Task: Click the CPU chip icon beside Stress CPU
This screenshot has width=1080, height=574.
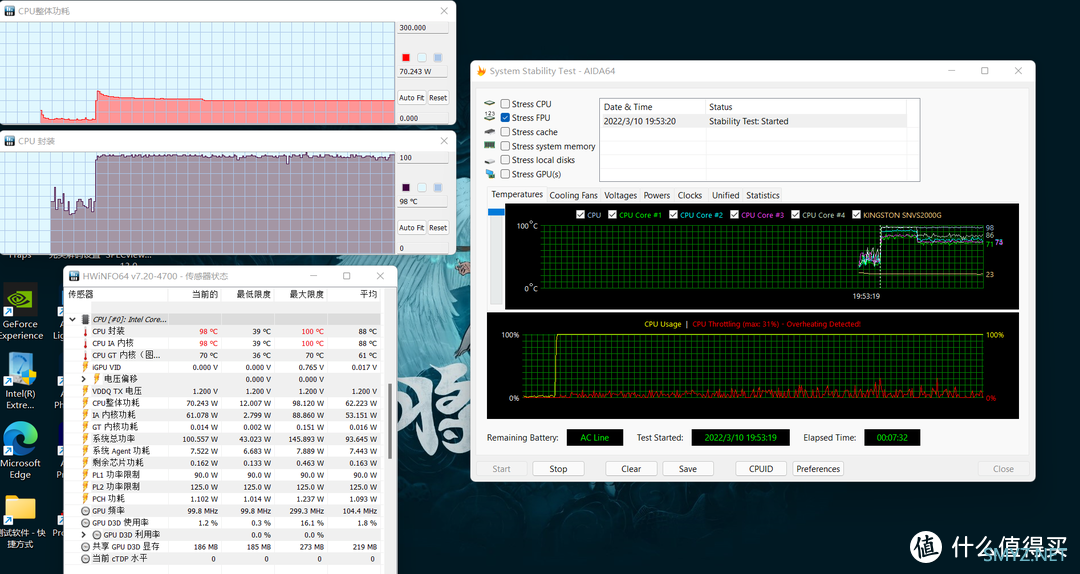Action: pos(490,103)
